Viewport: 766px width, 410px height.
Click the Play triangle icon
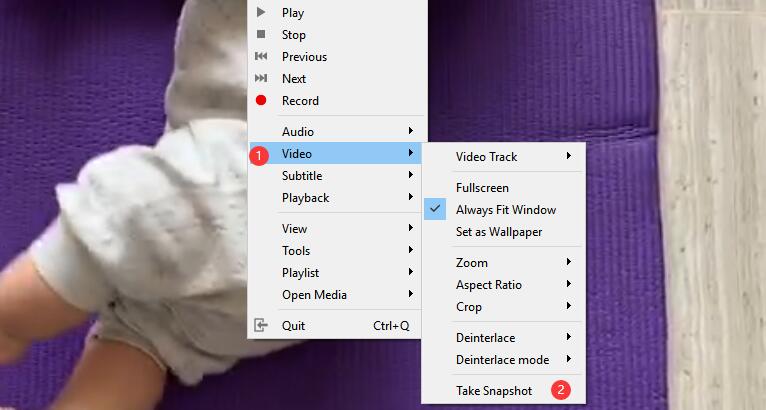tap(261, 12)
